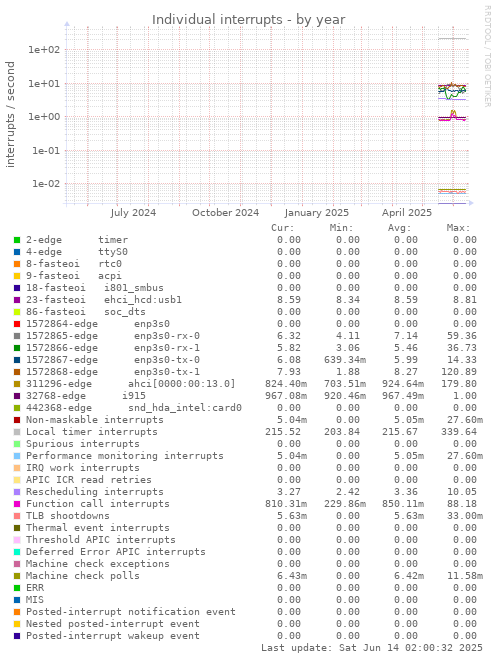
Task: Click the January 2025 axis label
Action: tap(316, 213)
